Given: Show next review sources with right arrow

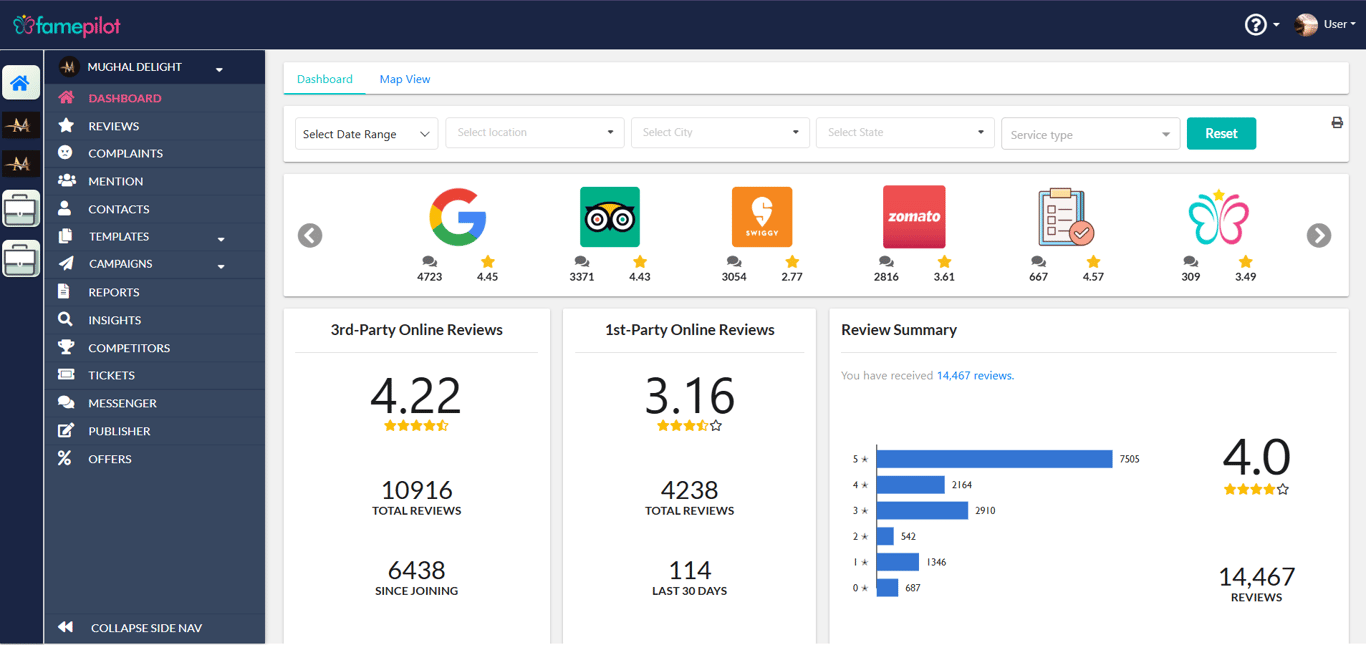Looking at the screenshot, I should pos(1319,235).
